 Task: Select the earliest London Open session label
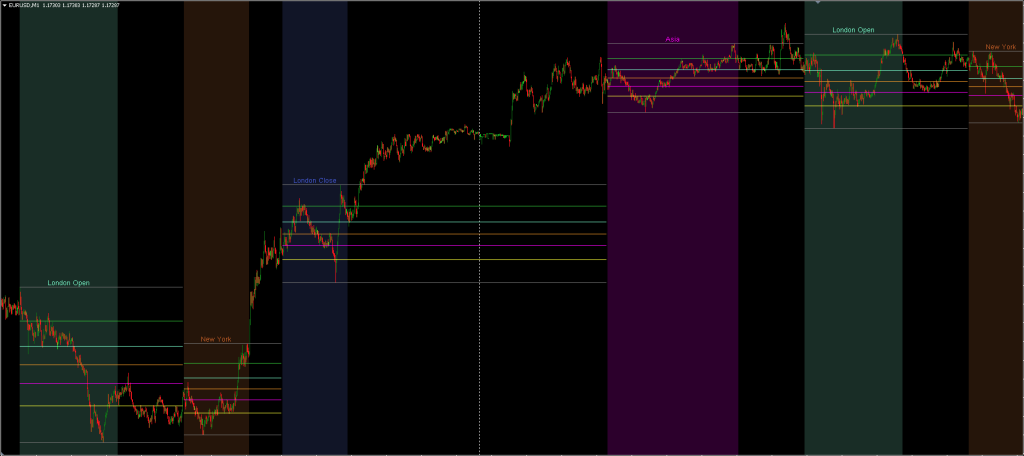pos(69,283)
